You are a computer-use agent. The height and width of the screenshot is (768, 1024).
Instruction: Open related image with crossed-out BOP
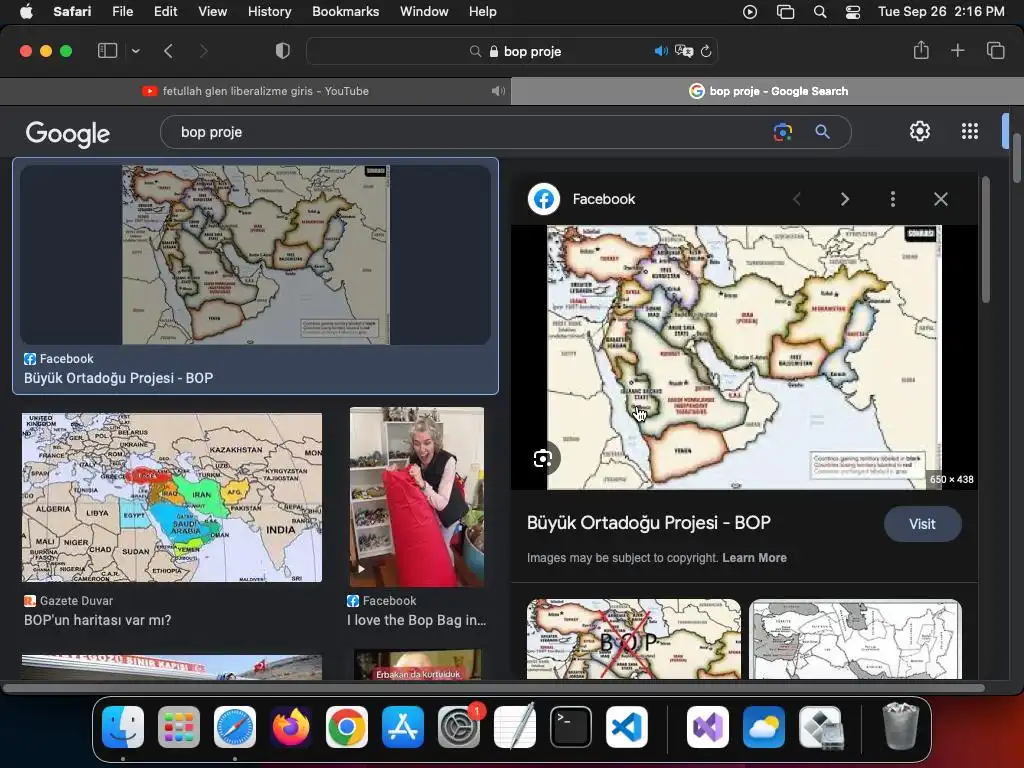coord(633,639)
